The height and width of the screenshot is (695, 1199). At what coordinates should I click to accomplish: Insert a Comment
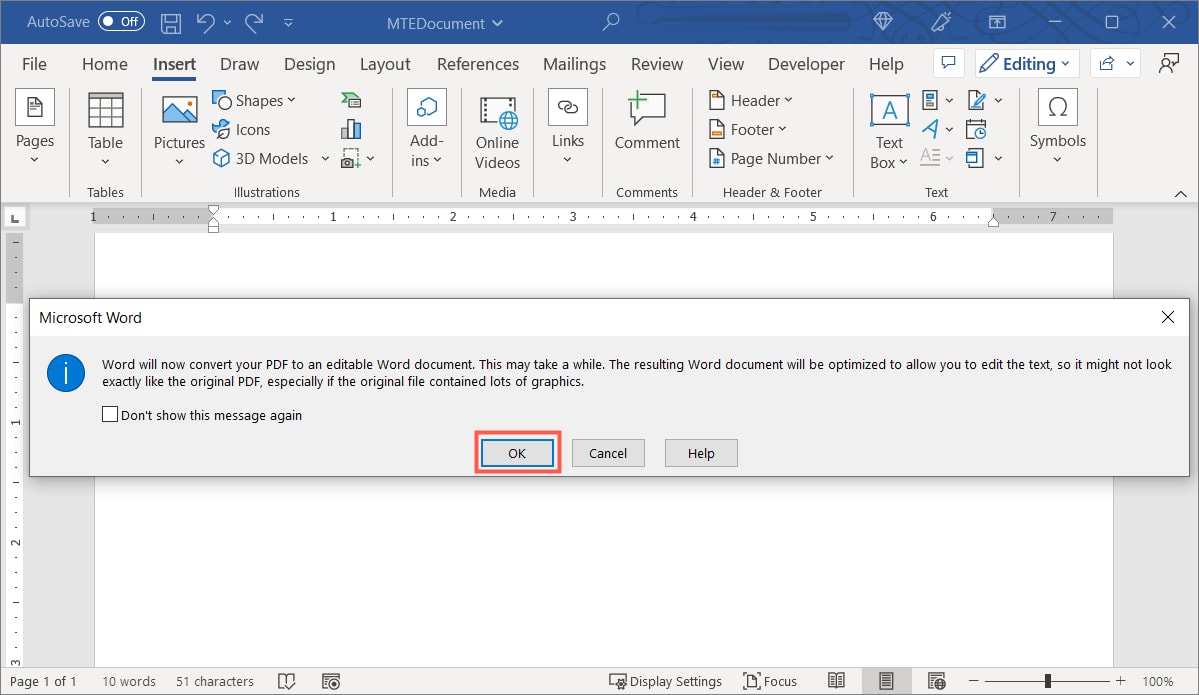coord(646,124)
